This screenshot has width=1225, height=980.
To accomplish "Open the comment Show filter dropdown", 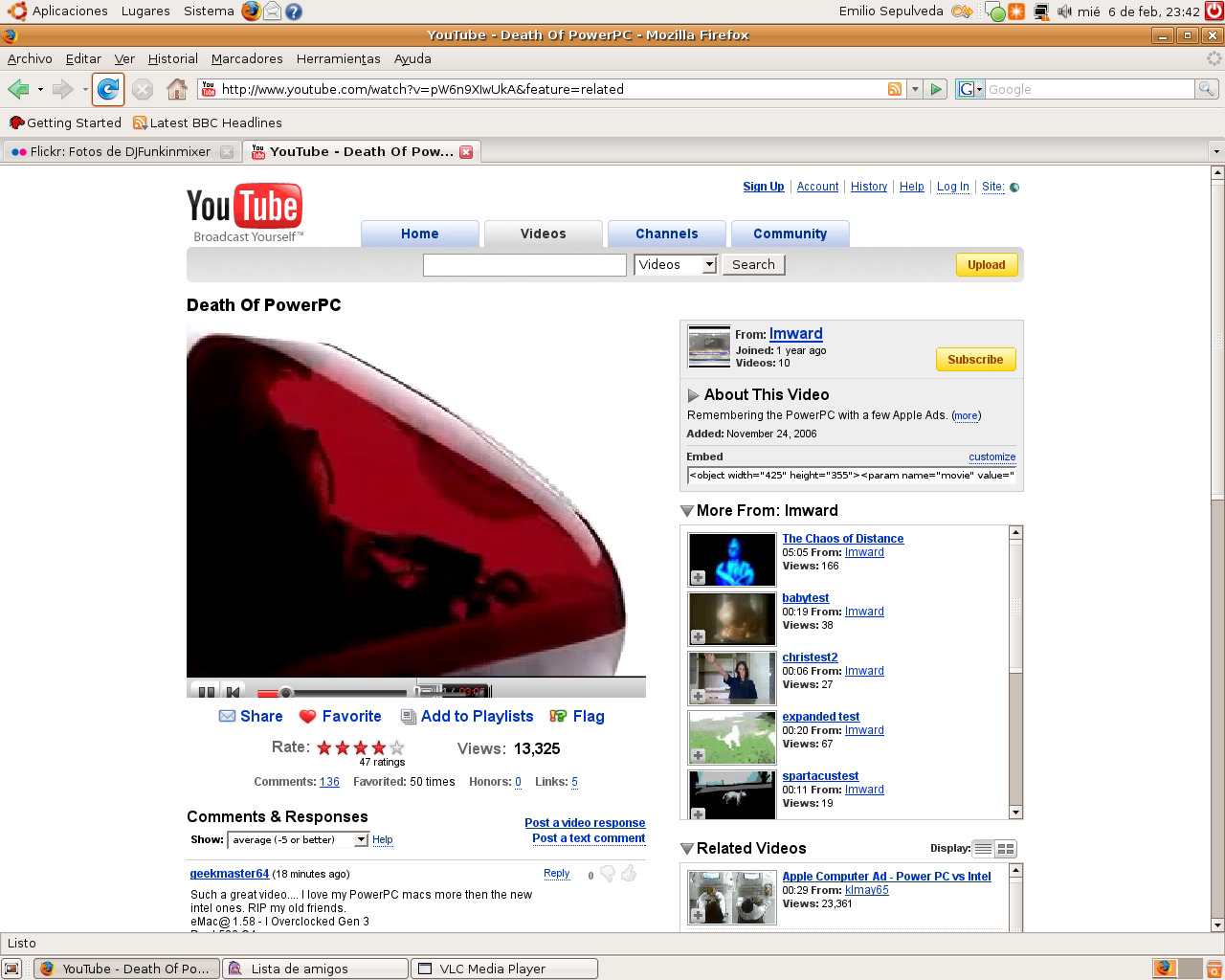I will pos(298,839).
